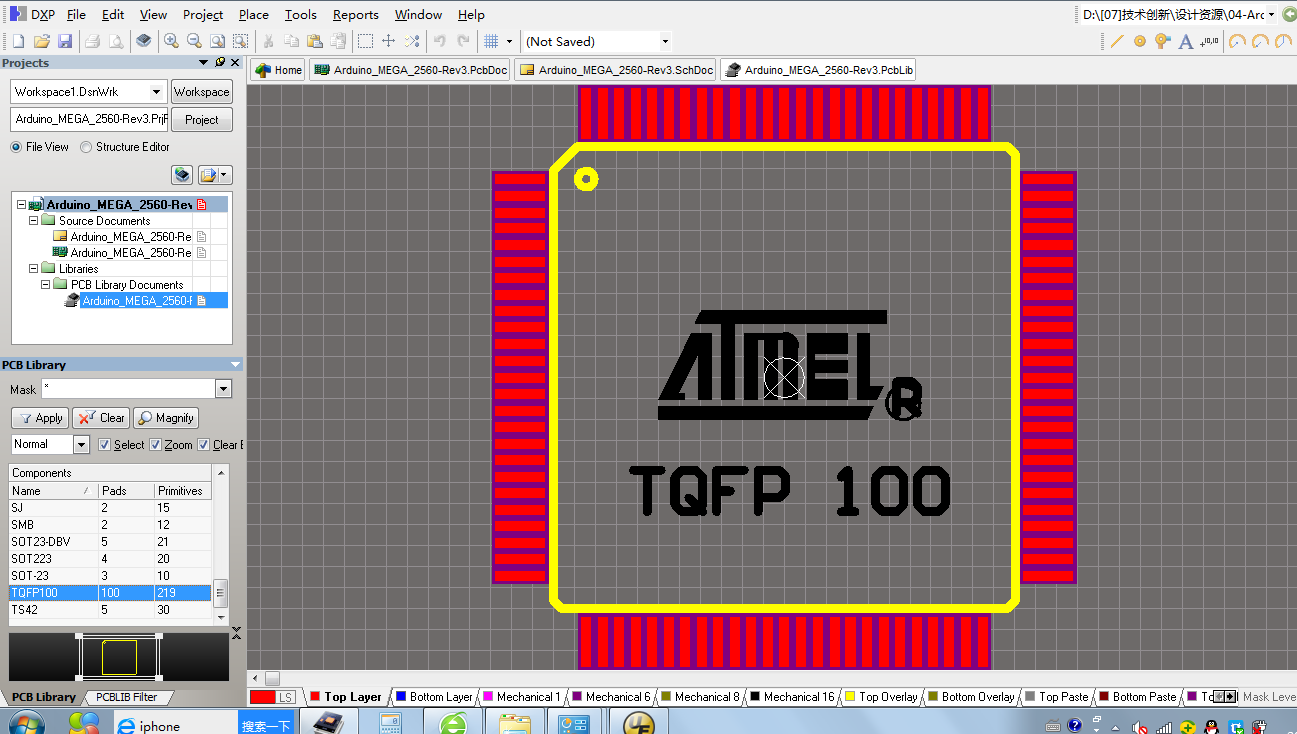This screenshot has width=1297, height=734.
Task: Pin the Projects panel with pushpin icon
Action: tap(220, 62)
